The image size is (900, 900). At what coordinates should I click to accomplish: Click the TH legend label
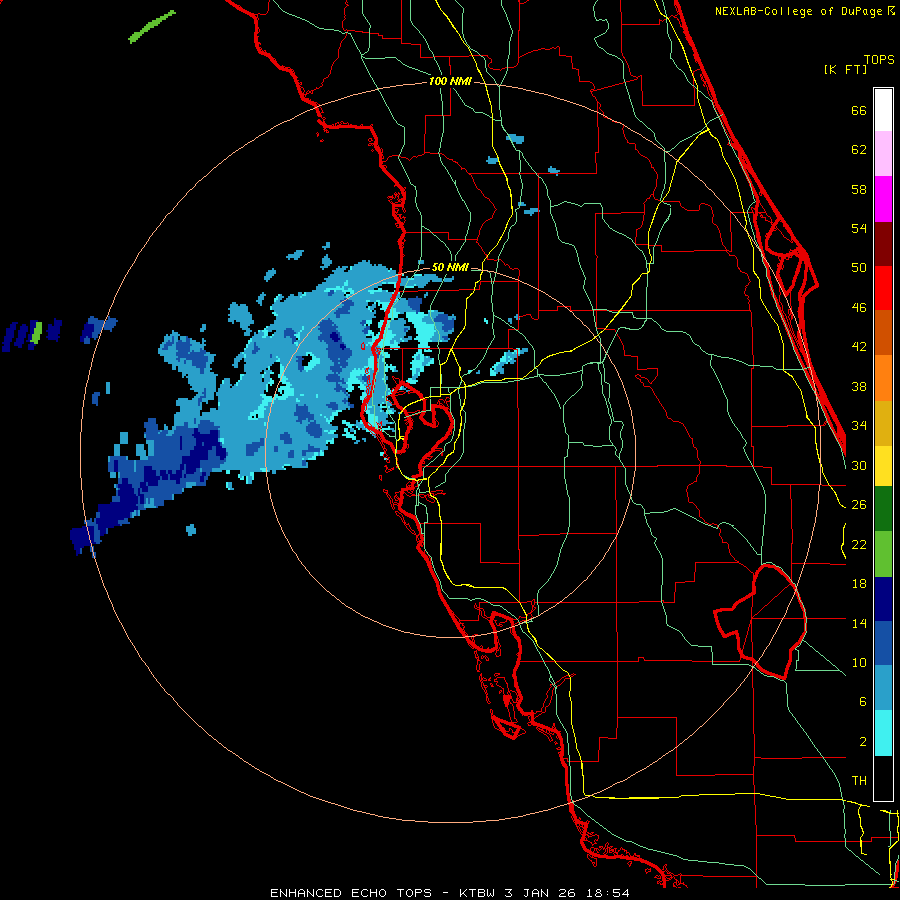(859, 781)
